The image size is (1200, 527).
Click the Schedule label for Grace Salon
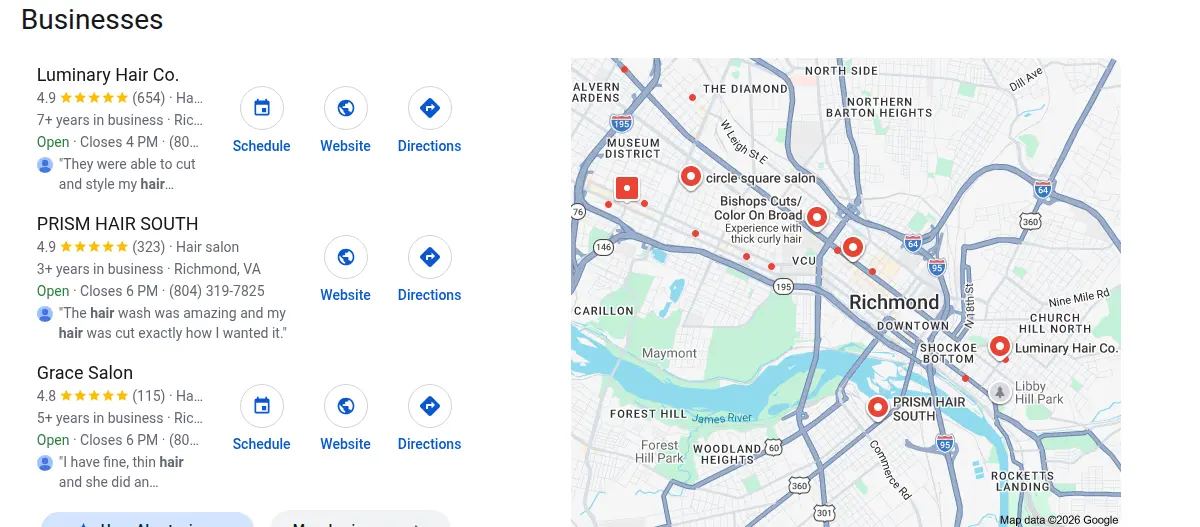pos(262,444)
